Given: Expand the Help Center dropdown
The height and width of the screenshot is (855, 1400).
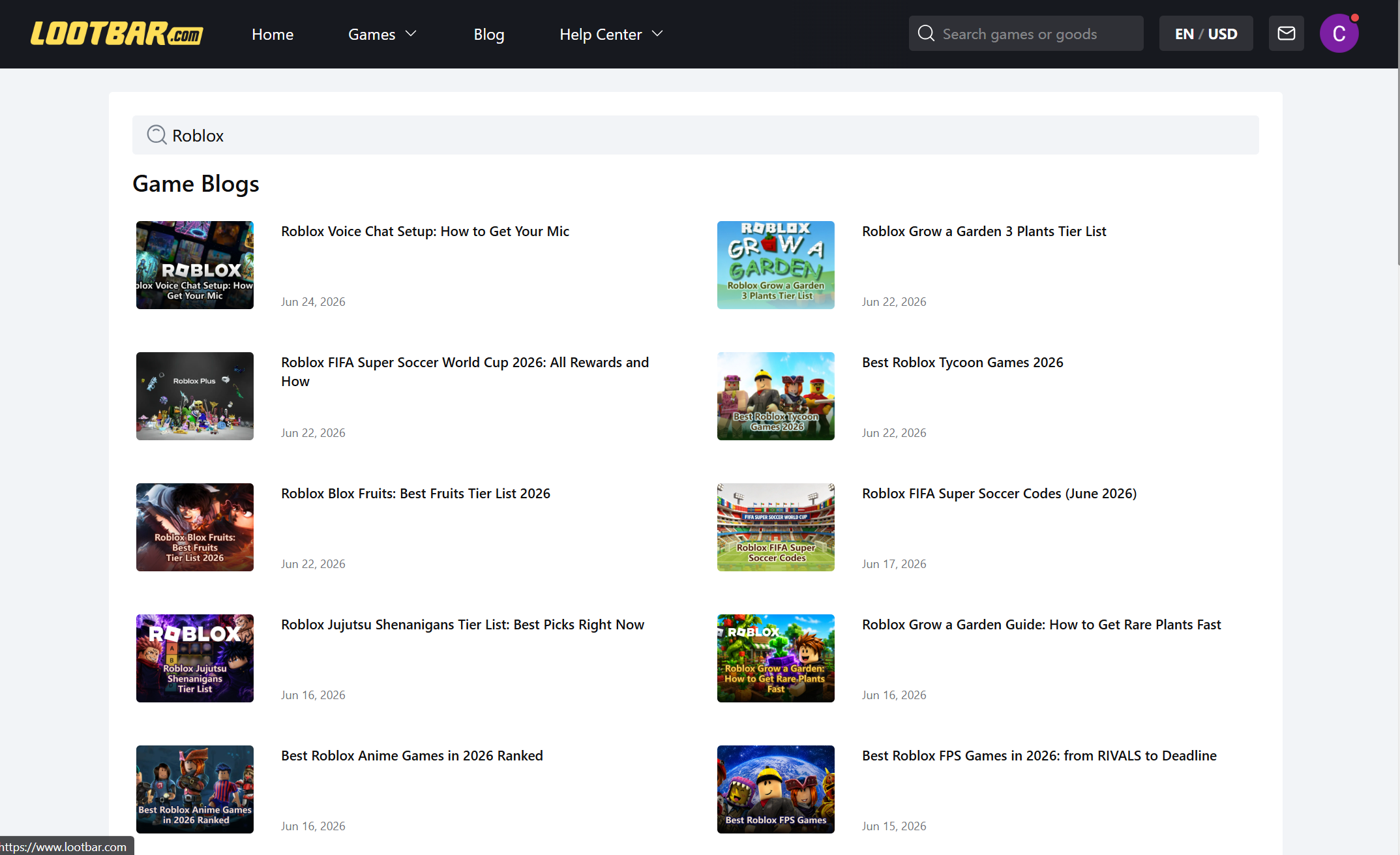Looking at the screenshot, I should (x=611, y=34).
